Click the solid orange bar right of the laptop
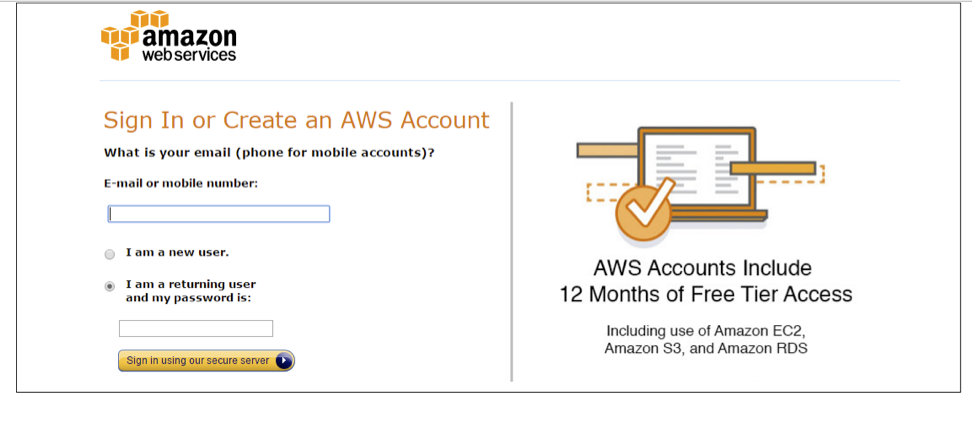Viewport: 972px width, 427px height. 772,168
